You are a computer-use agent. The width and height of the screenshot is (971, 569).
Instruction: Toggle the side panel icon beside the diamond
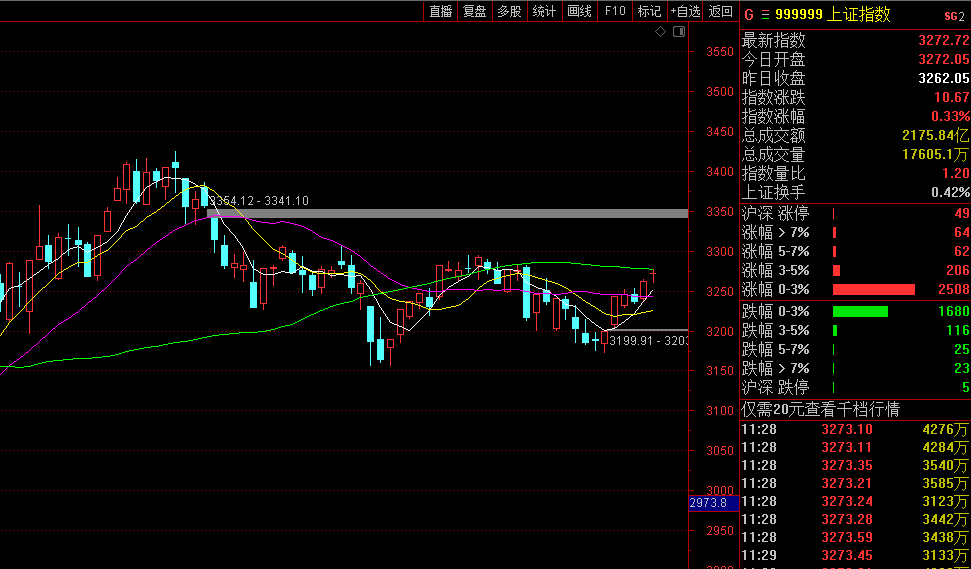coord(678,32)
